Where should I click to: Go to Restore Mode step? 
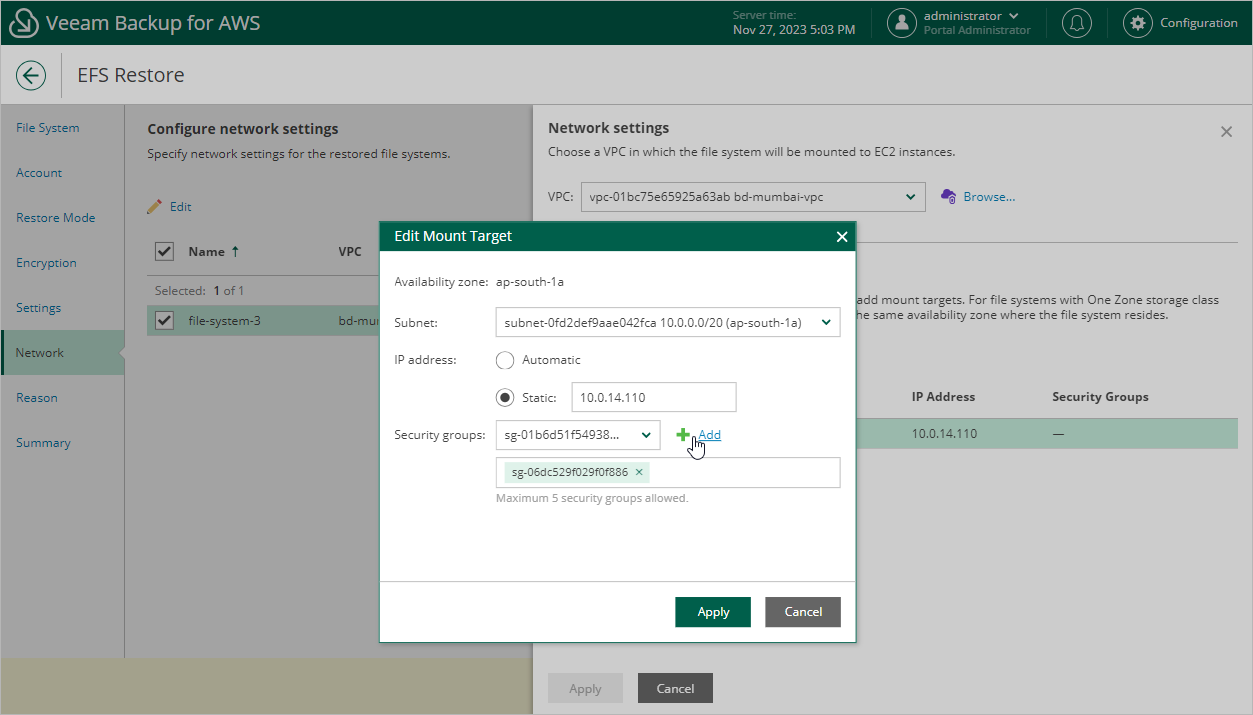tap(56, 218)
